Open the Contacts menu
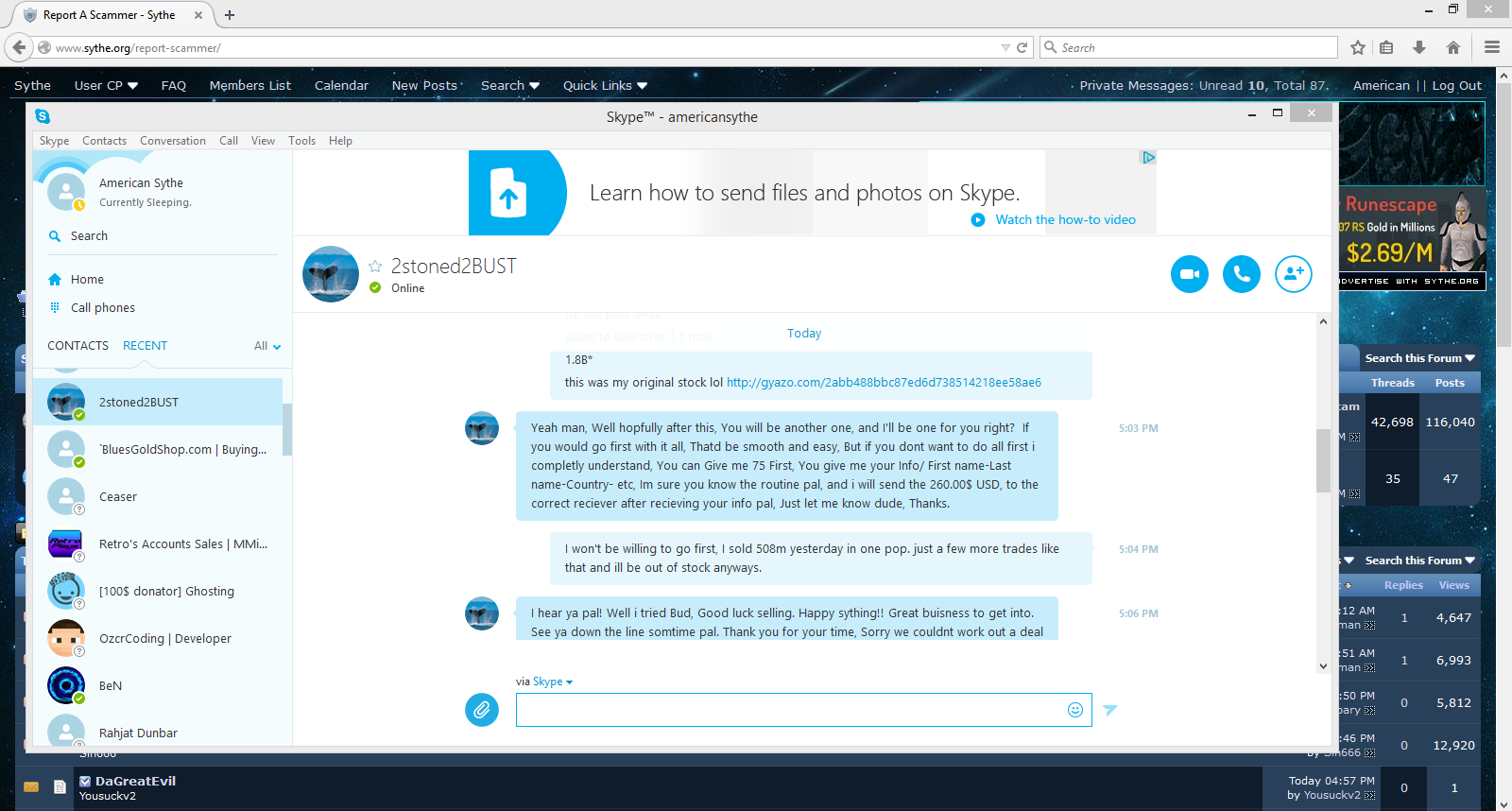The image size is (1512, 811). point(104,141)
